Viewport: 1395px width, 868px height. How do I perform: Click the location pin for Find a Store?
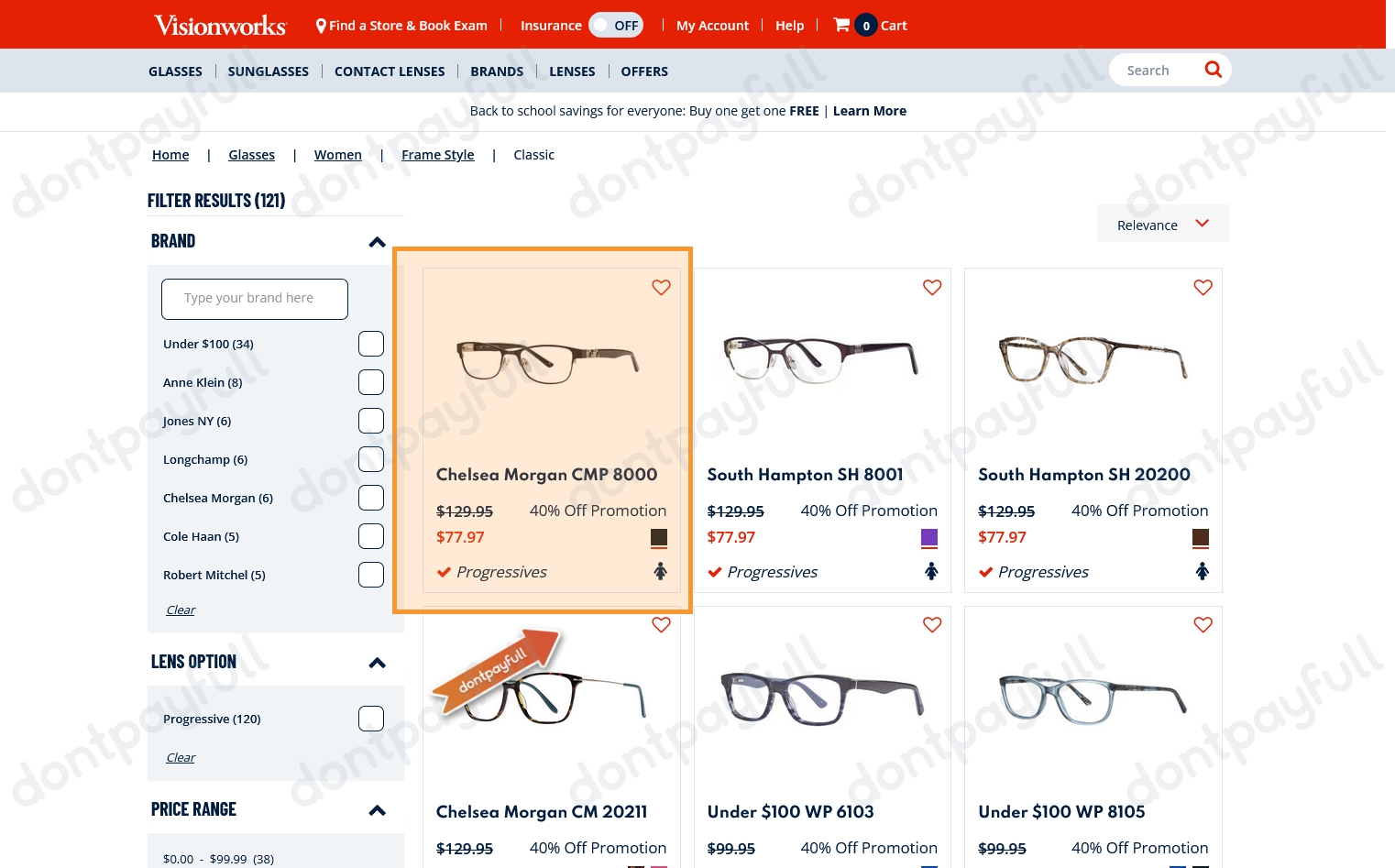(322, 25)
